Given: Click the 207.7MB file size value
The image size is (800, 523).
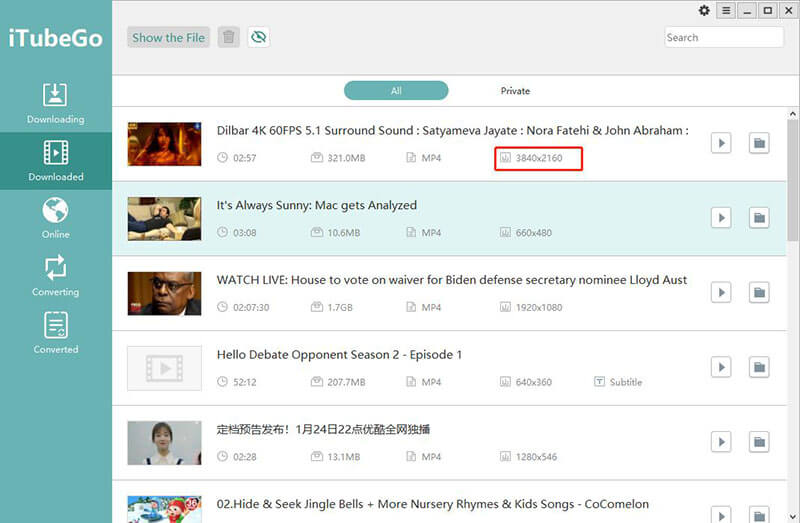Looking at the screenshot, I should 346,382.
